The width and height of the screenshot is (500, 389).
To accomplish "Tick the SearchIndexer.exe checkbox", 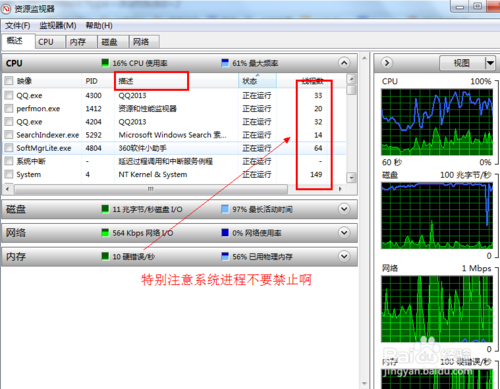I will (x=9, y=135).
